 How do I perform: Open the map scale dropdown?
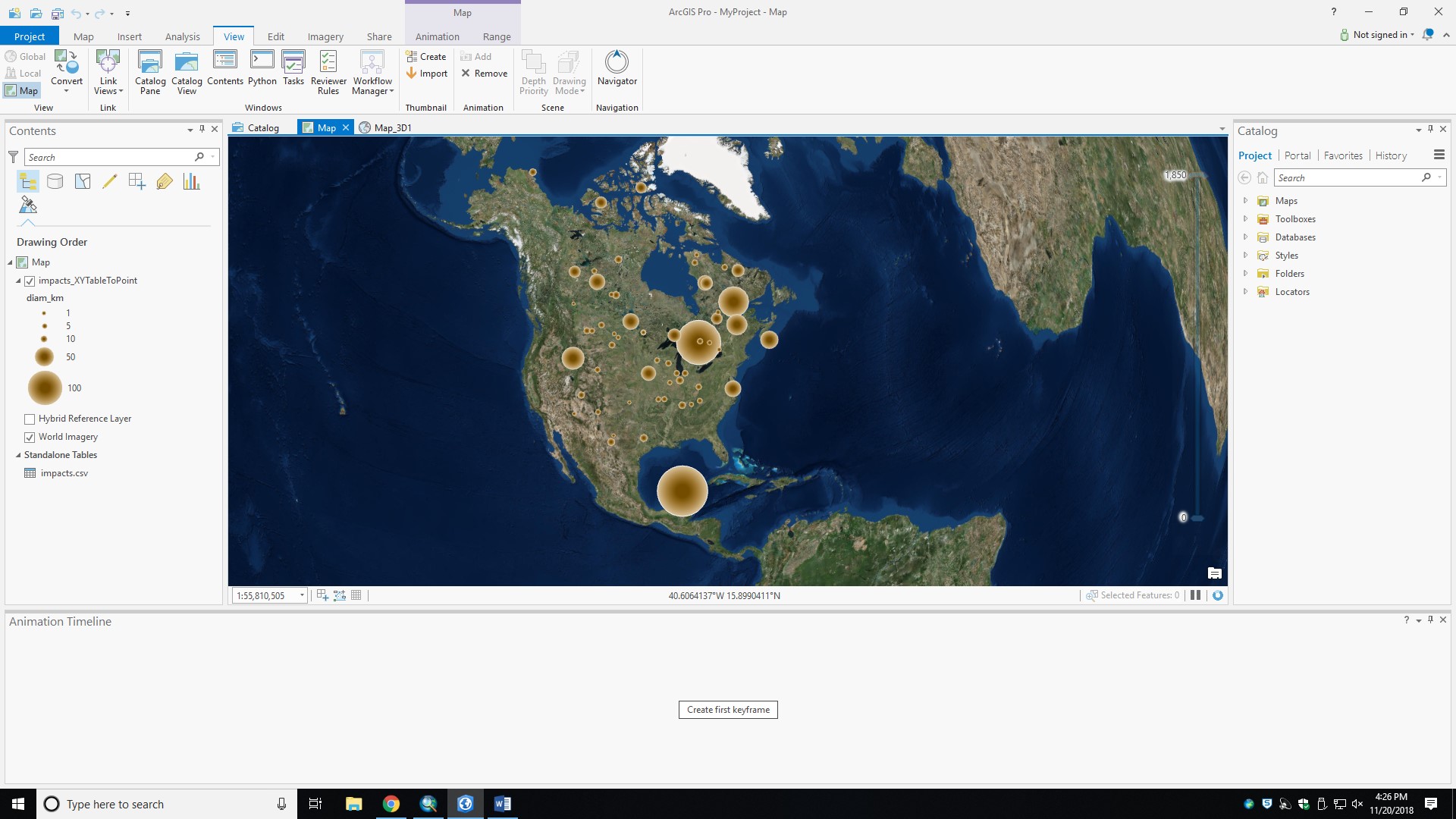coord(300,595)
